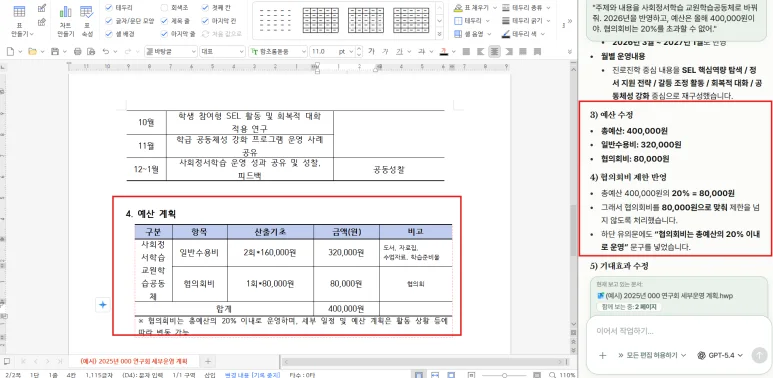Image resolution: width=773 pixels, height=378 pixels.
Task: Expand the table style gallery
Action: click(x=440, y=34)
